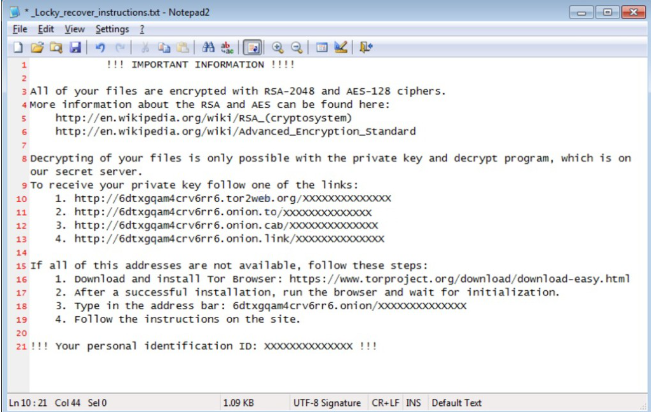Click the Notepad2 title bar app icon
The height and width of the screenshot is (413, 651).
[15, 12]
